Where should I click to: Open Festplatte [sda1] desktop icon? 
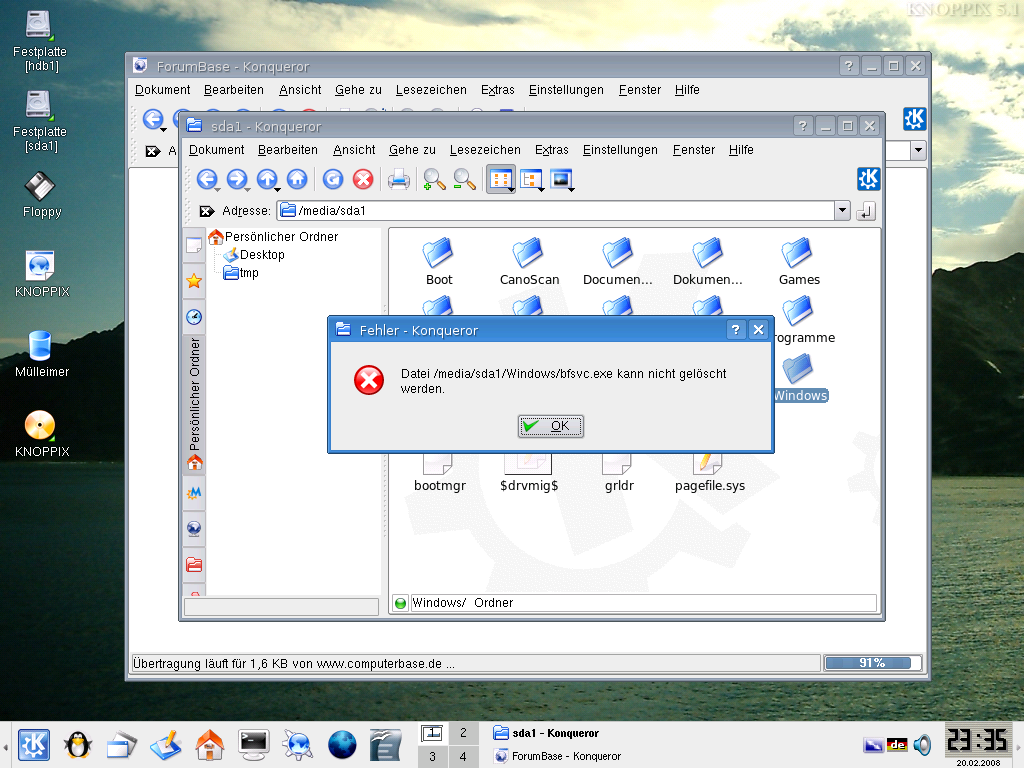tap(40, 121)
